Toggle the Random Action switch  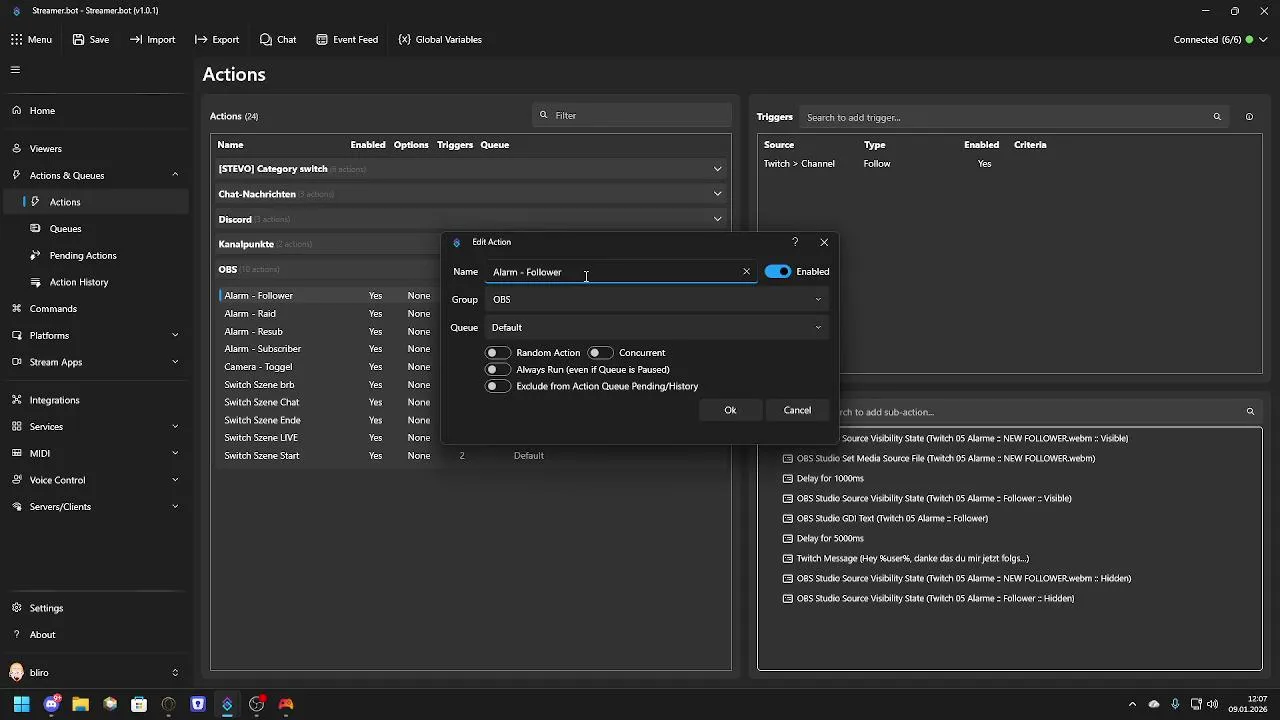tap(497, 353)
